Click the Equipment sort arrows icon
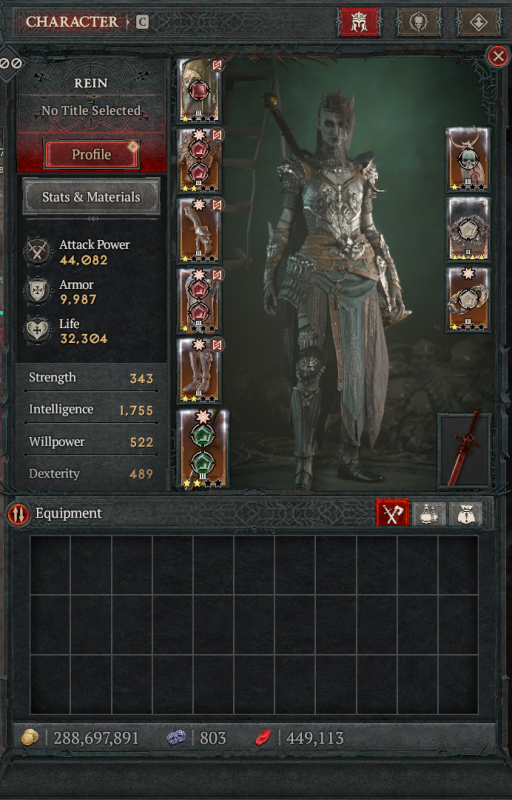The image size is (512, 800). [x=18, y=514]
